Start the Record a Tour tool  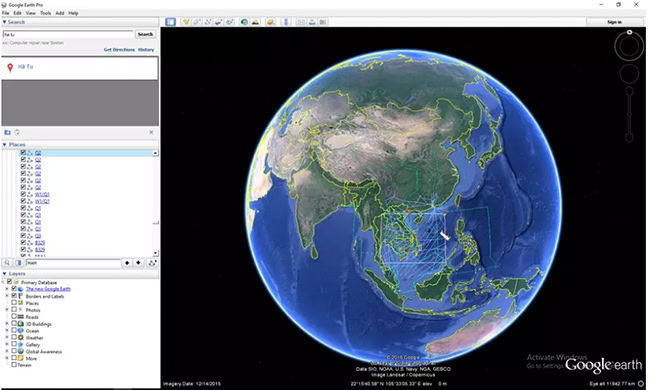[x=229, y=22]
